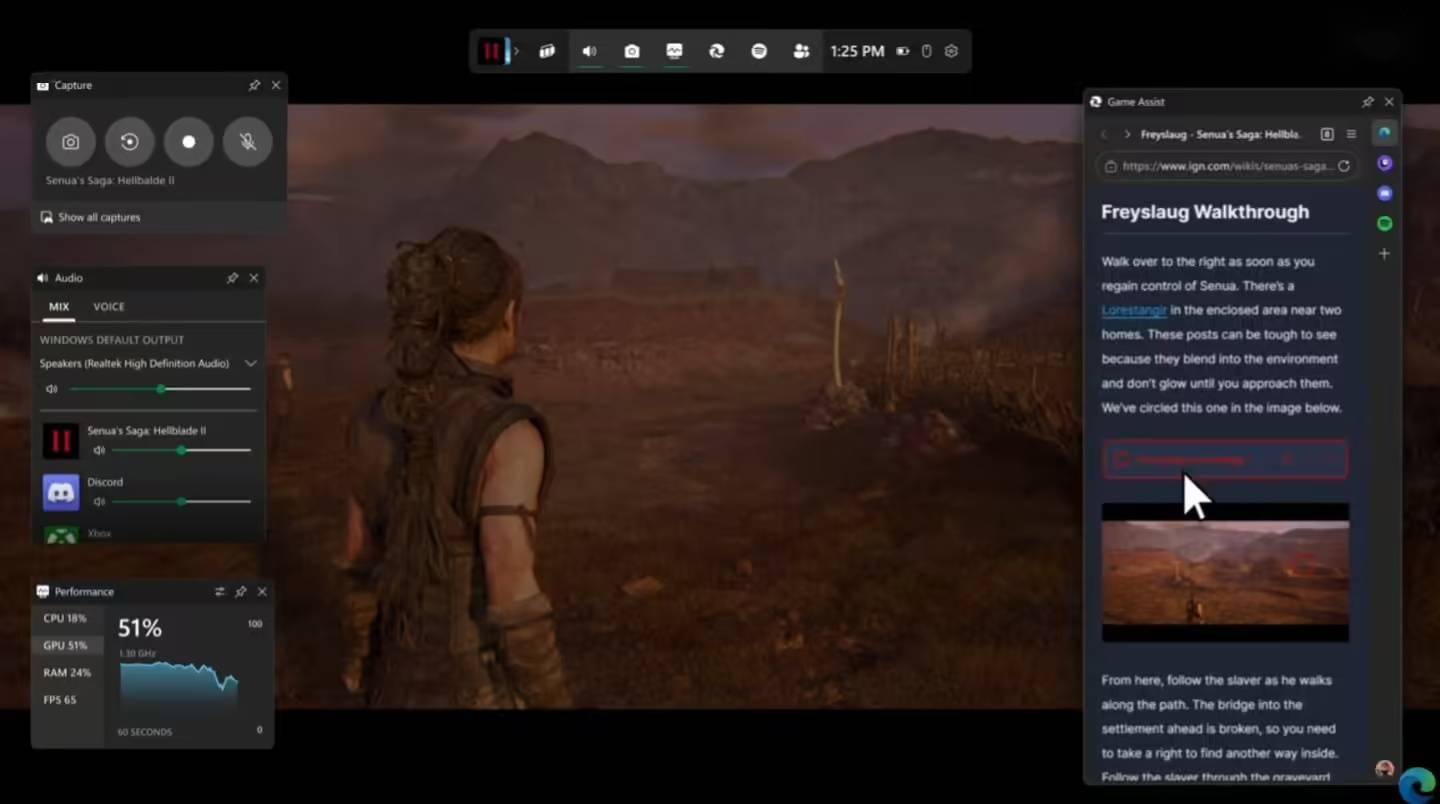Click the Discord app icon in Audio mixer
1440x804 pixels.
pos(61,493)
